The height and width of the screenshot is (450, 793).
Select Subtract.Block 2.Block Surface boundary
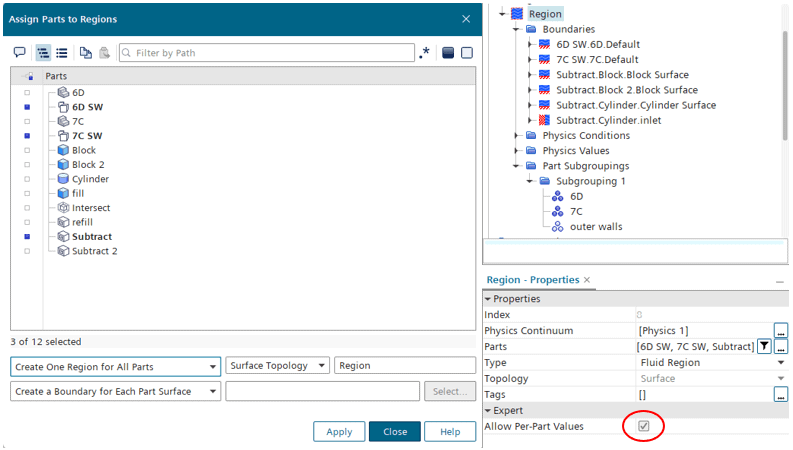pyautogui.click(x=627, y=90)
